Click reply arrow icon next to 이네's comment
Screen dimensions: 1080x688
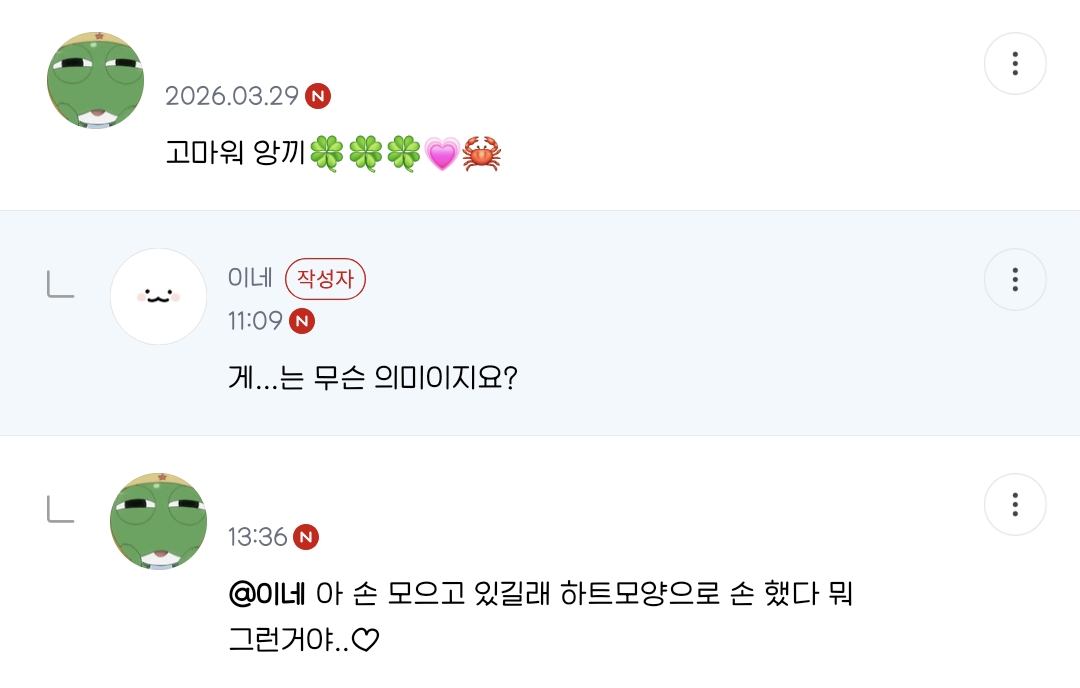click(61, 284)
